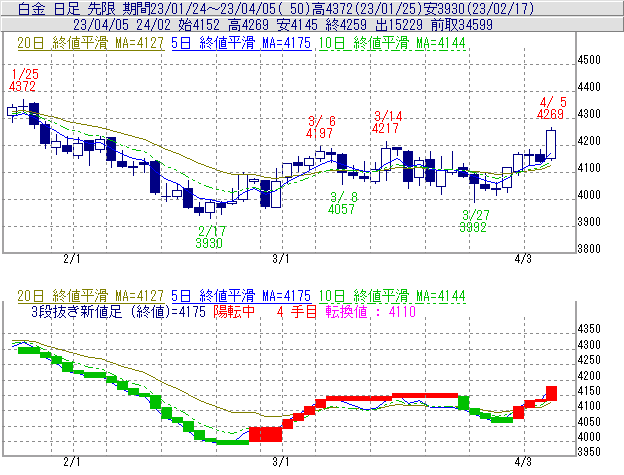Select 10日 終値平滑 MA=4144 legend of the 新値足 chart
Screen dimensions: 624x475
(392, 296)
